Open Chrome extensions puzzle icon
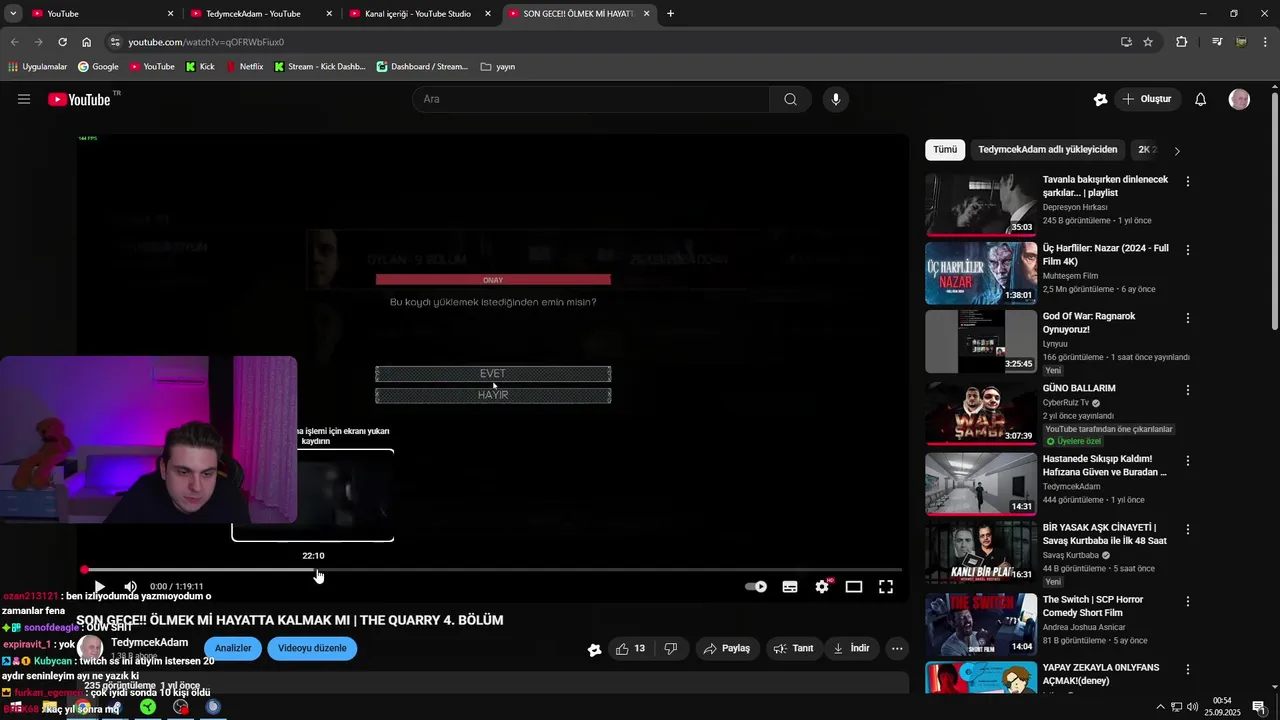Viewport: 1280px width, 720px height. coord(1182,42)
